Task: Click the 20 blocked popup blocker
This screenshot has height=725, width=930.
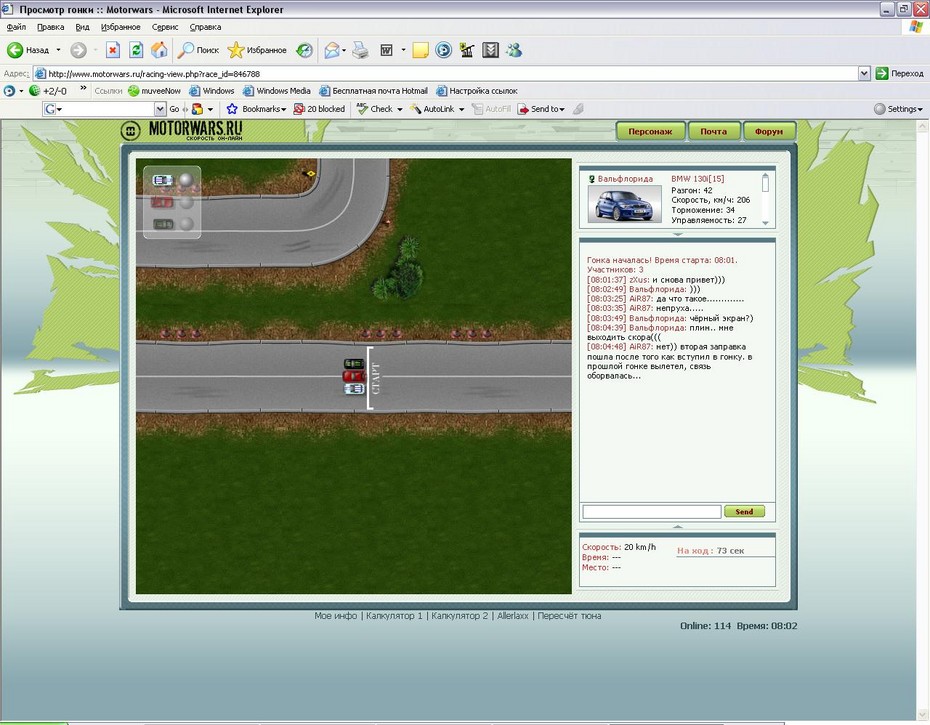Action: [x=319, y=109]
